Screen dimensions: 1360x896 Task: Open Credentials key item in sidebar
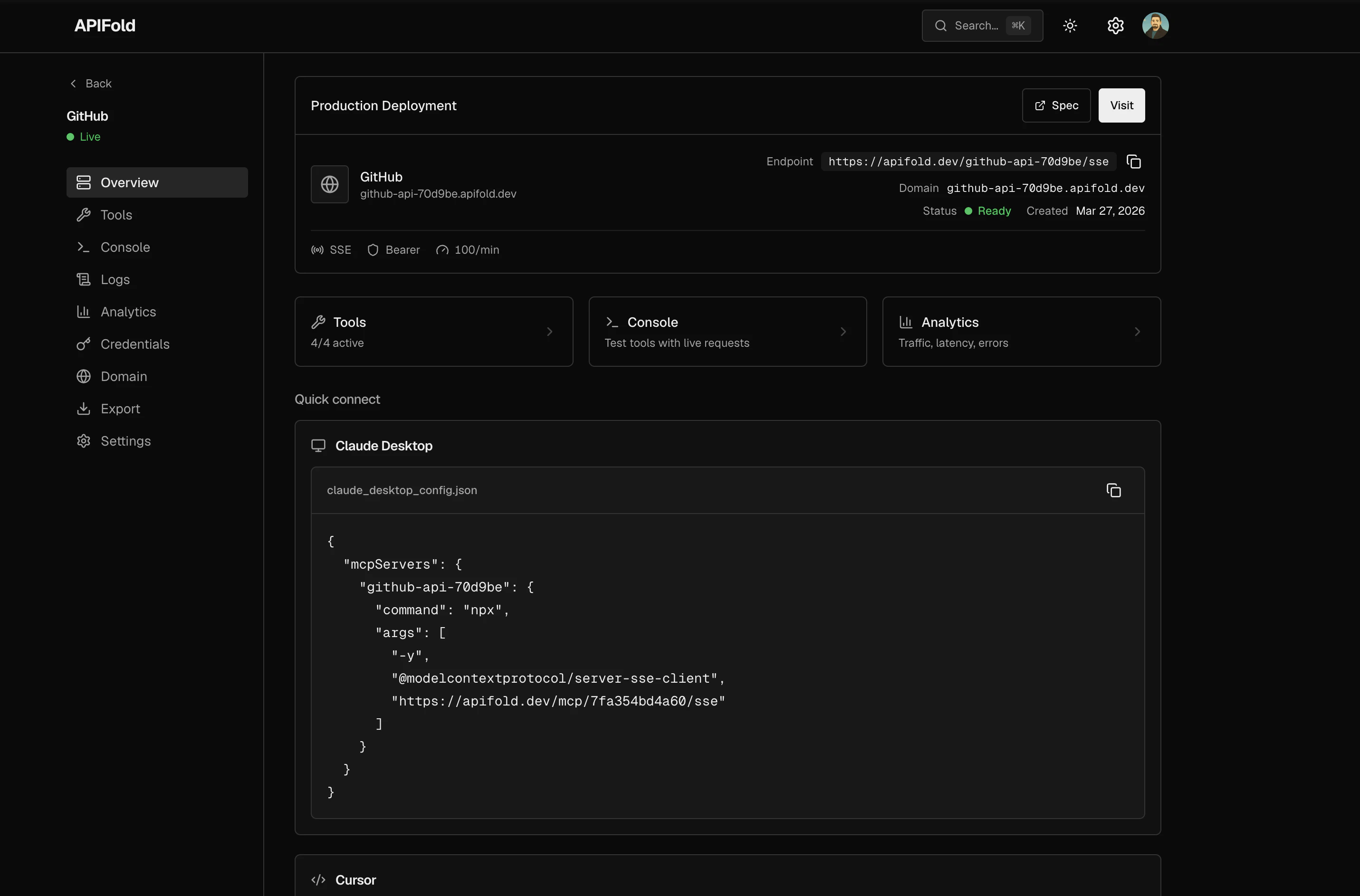point(135,344)
